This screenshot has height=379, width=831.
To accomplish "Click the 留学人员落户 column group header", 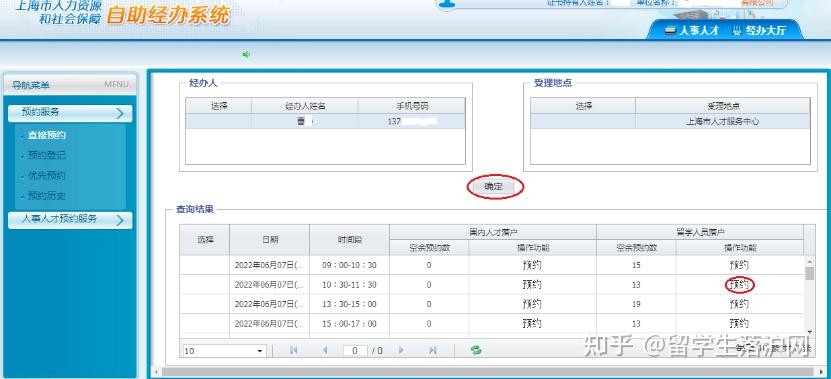I will pyautogui.click(x=700, y=232).
